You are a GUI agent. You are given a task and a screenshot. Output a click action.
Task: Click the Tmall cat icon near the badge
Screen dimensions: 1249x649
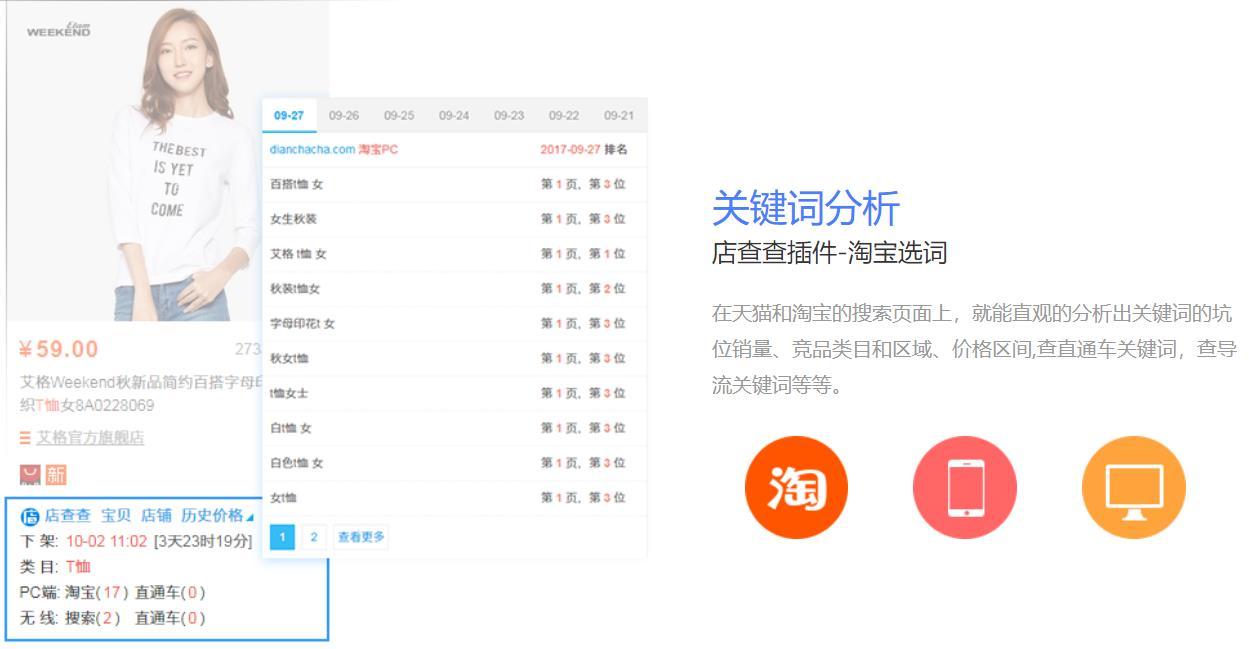click(27, 476)
